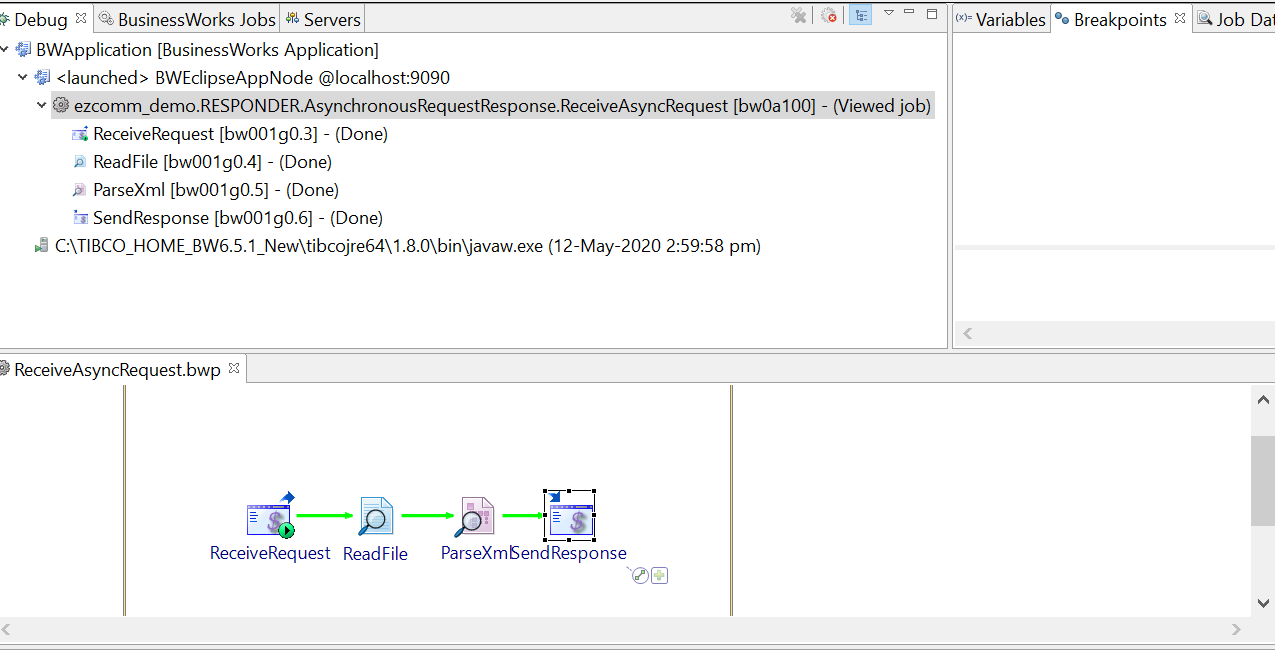Screen dimensions: 1275x650
Task: Click the editor horizontal scrollbar left arrow
Action: (7, 630)
